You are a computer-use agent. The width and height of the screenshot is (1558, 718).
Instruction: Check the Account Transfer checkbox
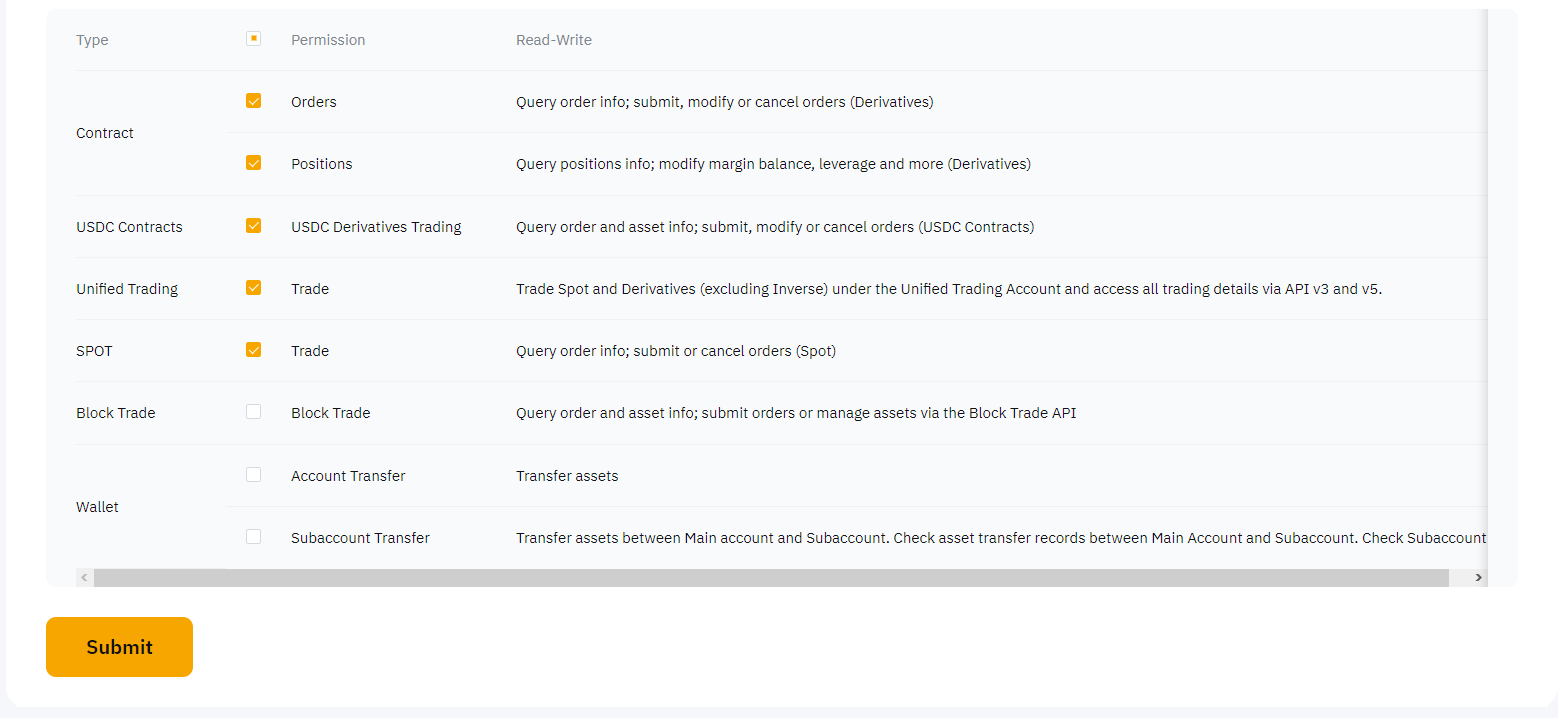coord(254,475)
